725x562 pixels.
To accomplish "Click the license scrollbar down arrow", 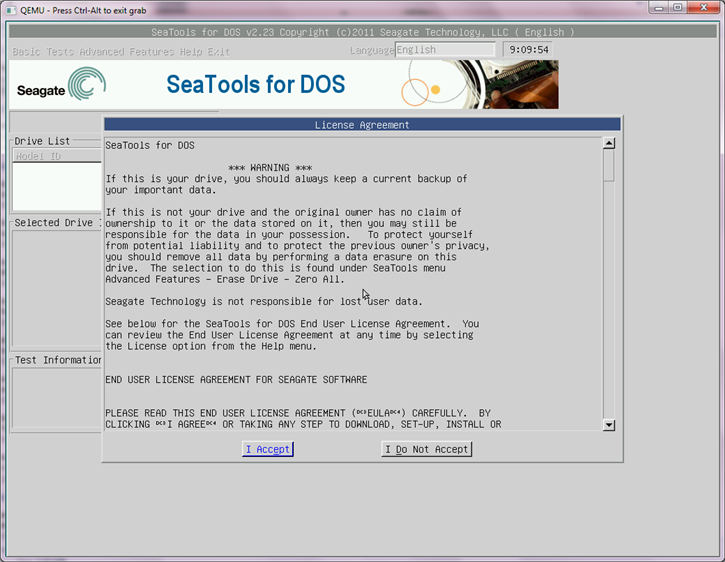I will (609, 425).
